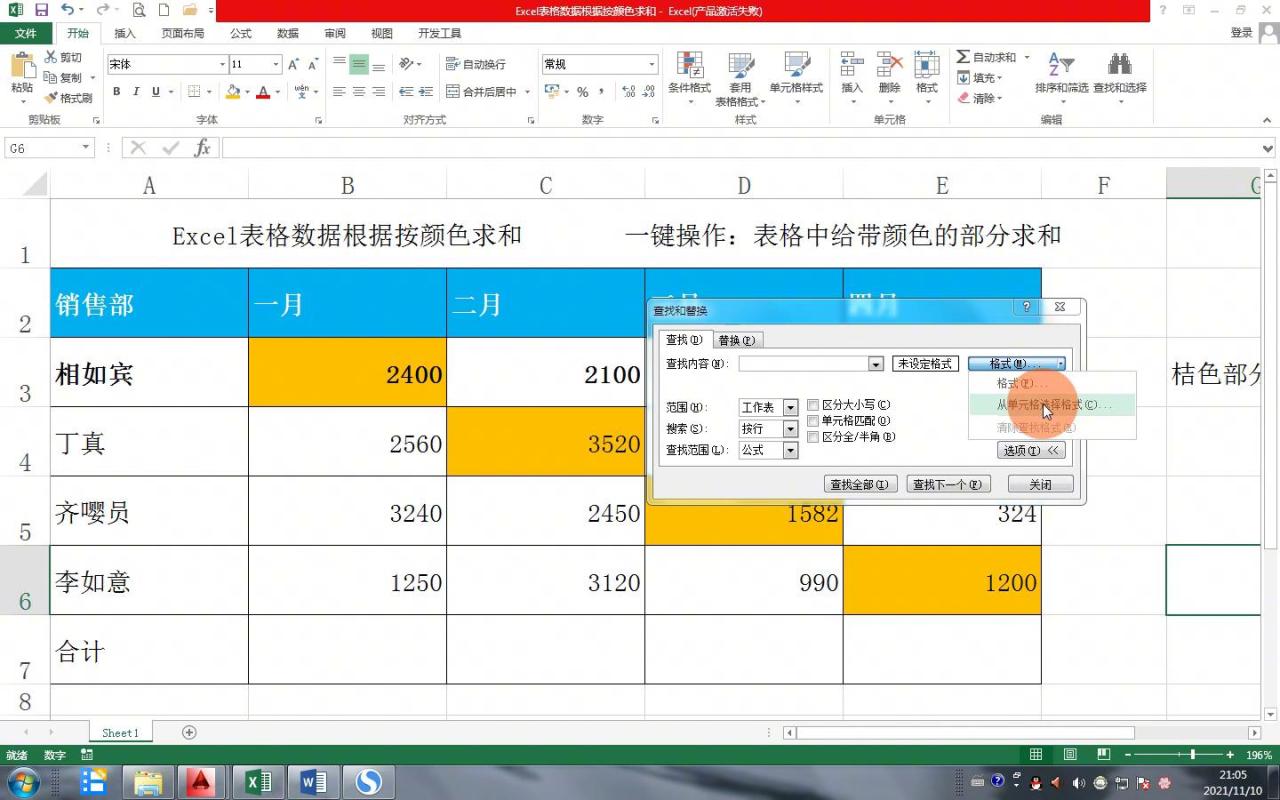The image size is (1280, 800).
Task: Select the Sheet1 worksheet tab
Action: click(x=120, y=733)
